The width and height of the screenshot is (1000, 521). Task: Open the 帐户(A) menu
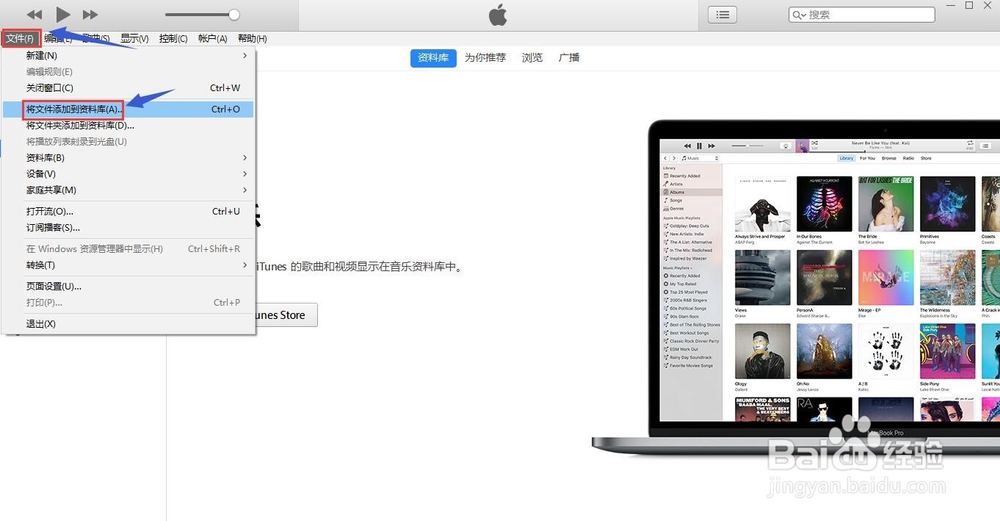(212, 38)
